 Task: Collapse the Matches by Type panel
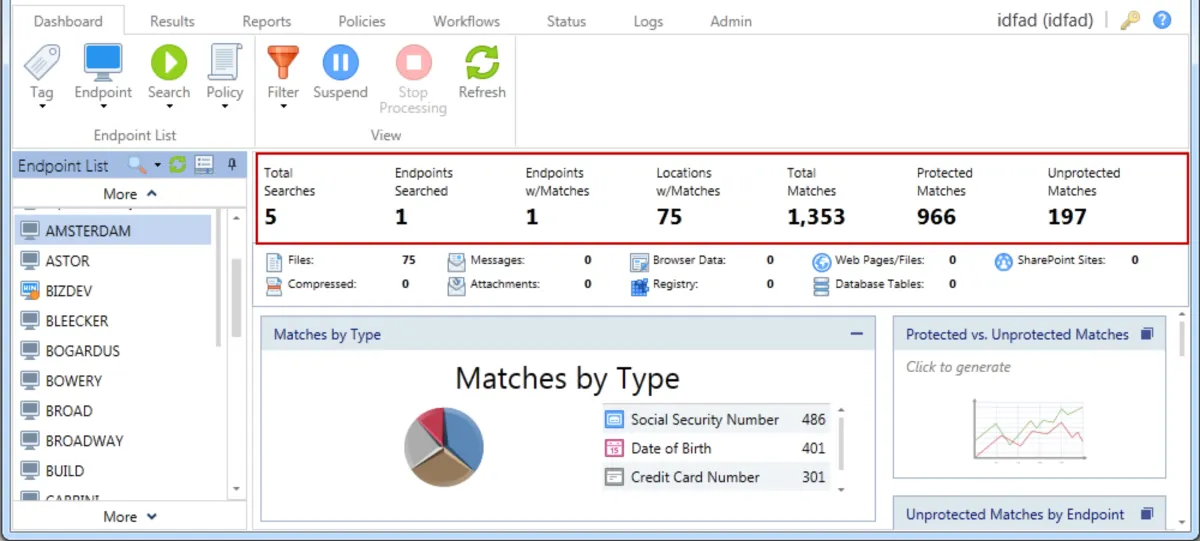pyautogui.click(x=856, y=334)
